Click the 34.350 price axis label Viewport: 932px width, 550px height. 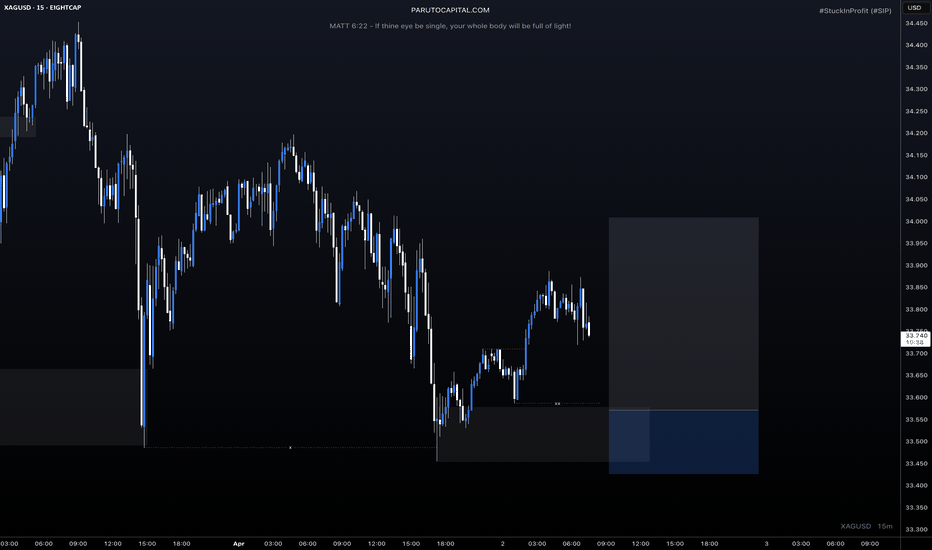916,67
